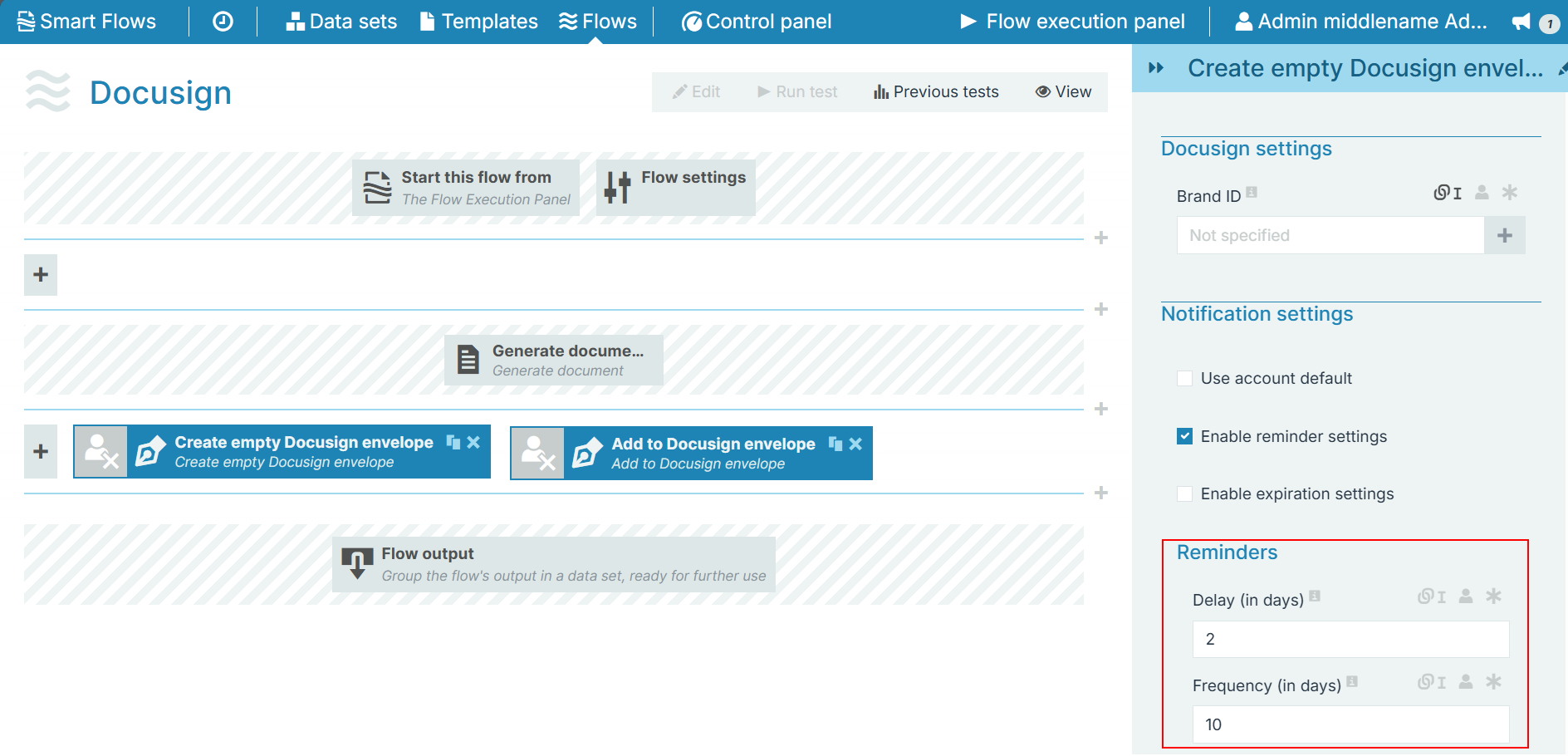The width and height of the screenshot is (1568, 756).
Task: Enable expiration settings checkbox
Action: [x=1185, y=494]
